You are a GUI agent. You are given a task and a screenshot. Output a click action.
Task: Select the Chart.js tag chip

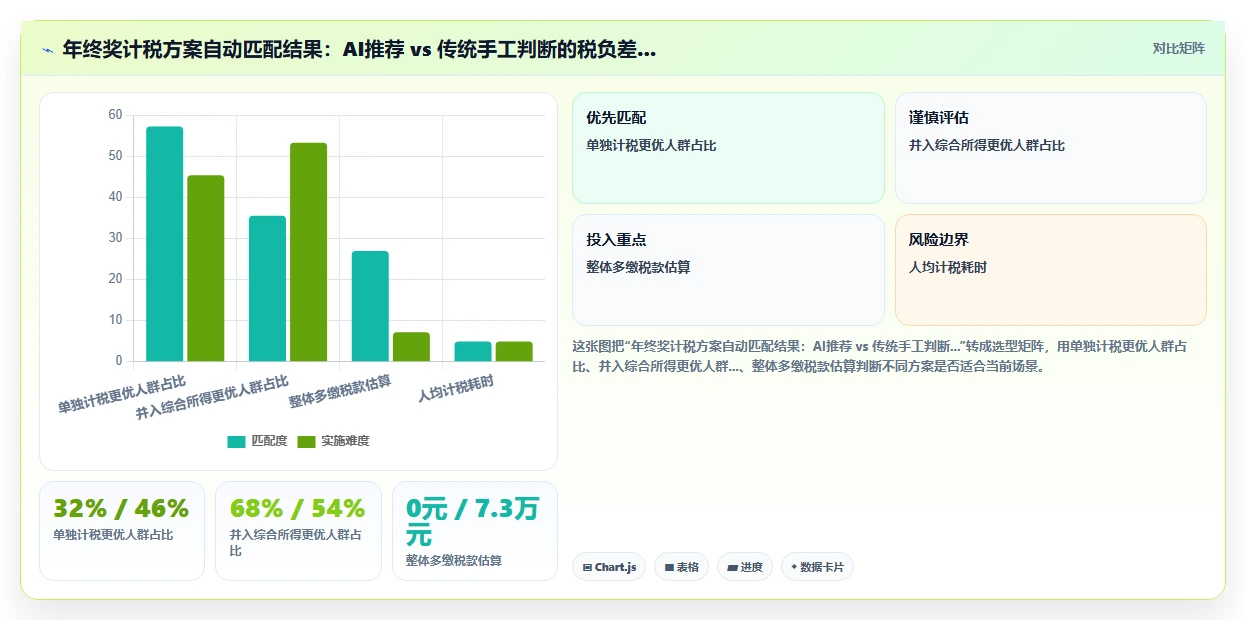tap(609, 567)
